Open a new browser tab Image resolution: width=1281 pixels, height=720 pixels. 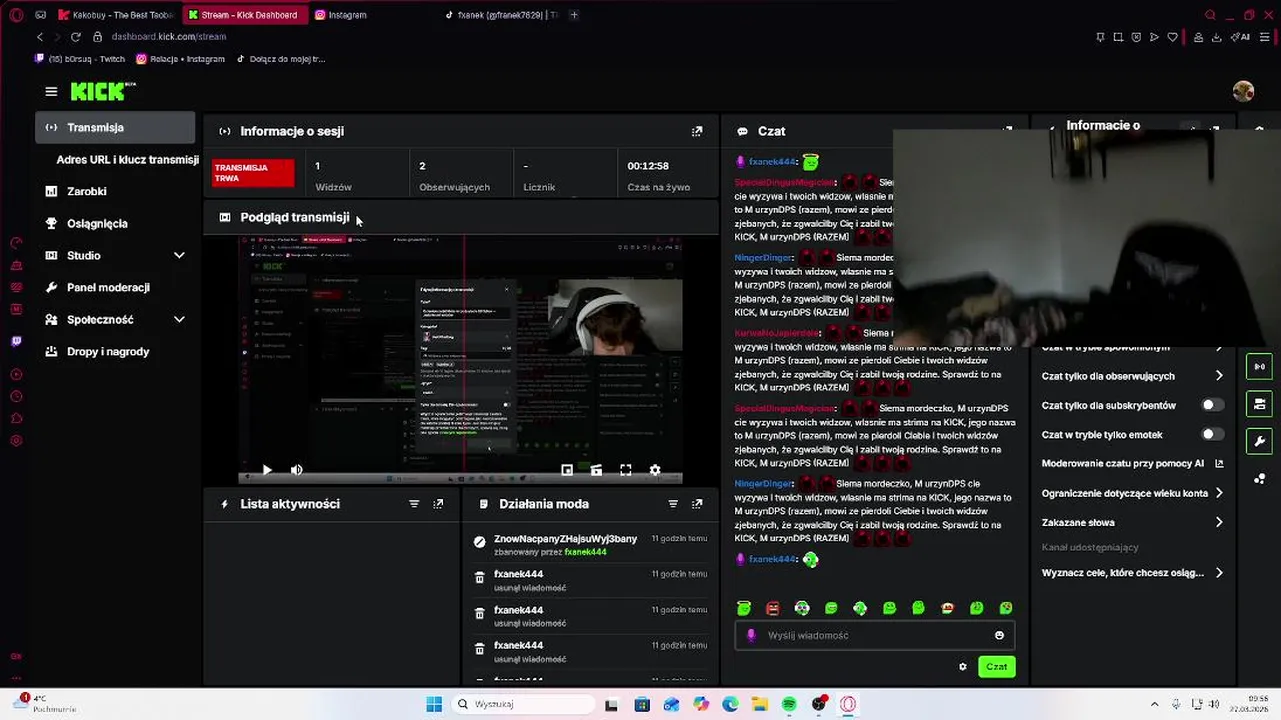[x=574, y=15]
